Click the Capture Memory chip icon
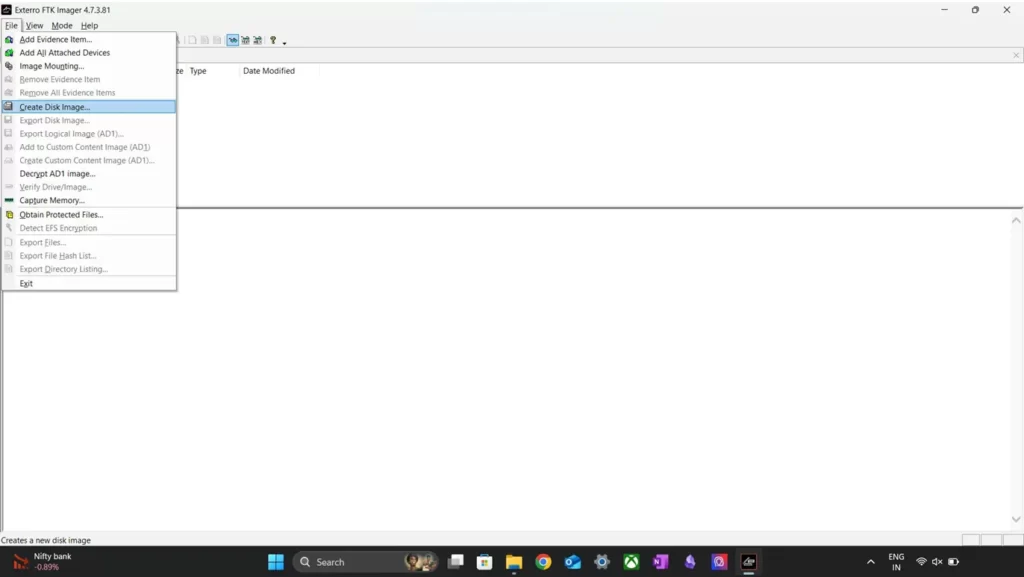 (9, 201)
